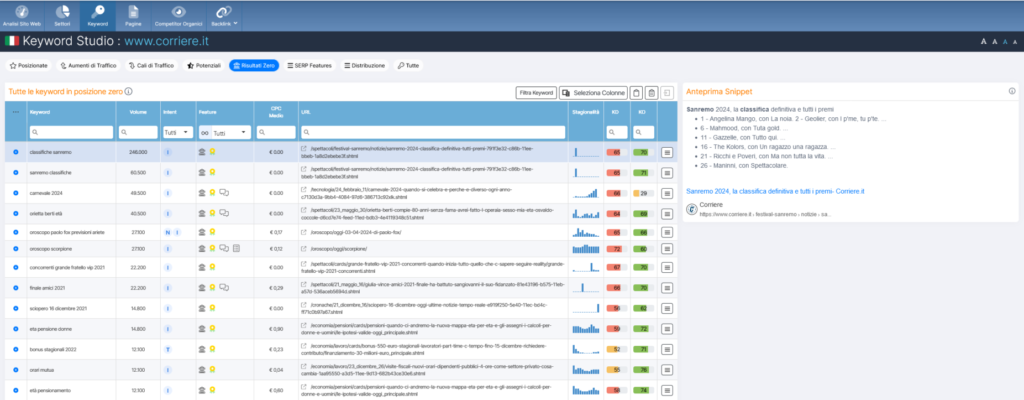The height and width of the screenshot is (400, 1024).
Task: Expand the sanremo classifiche row
Action: 16,172
